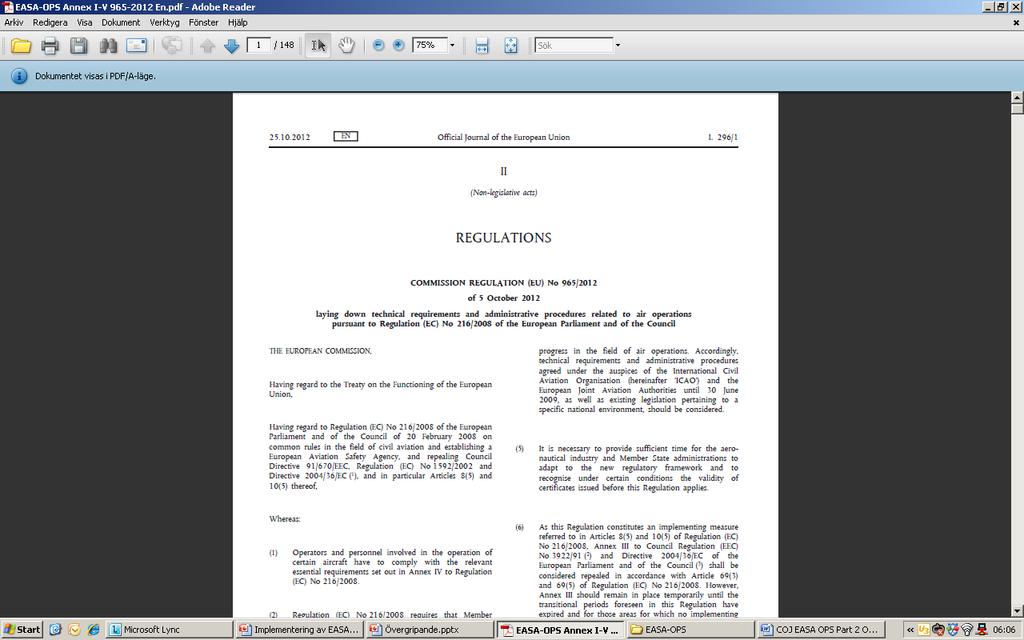Screen dimensions: 1024x640
Task: Zoom out with the minus icon
Action: click(x=378, y=45)
